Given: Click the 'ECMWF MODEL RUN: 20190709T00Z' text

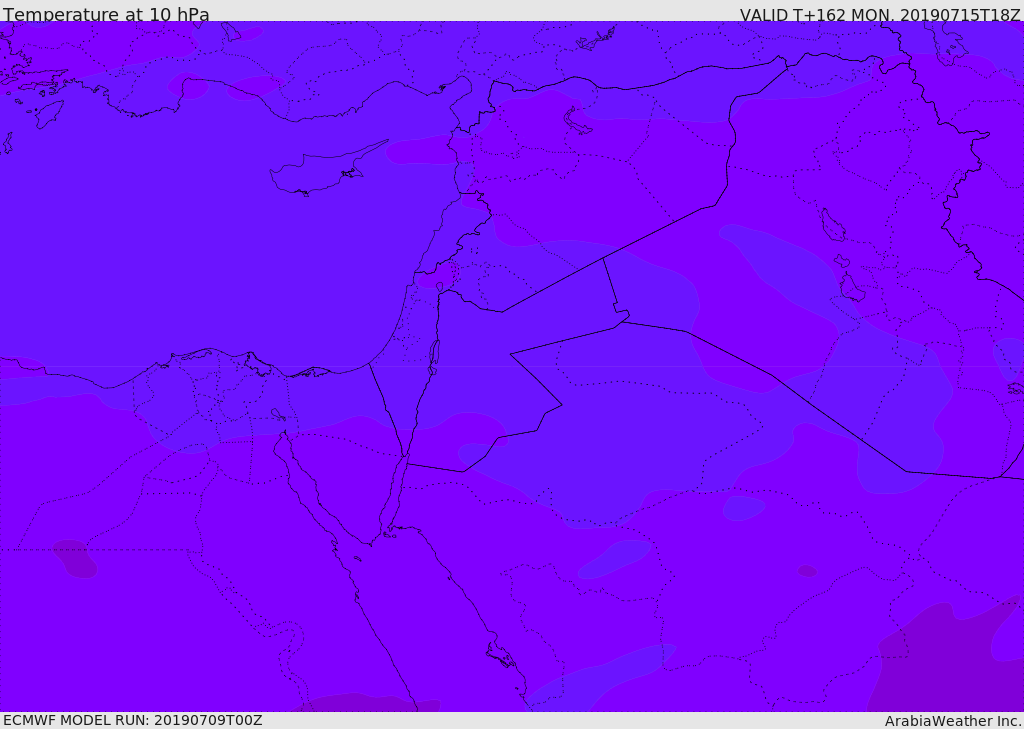Looking at the screenshot, I should 133,720.
